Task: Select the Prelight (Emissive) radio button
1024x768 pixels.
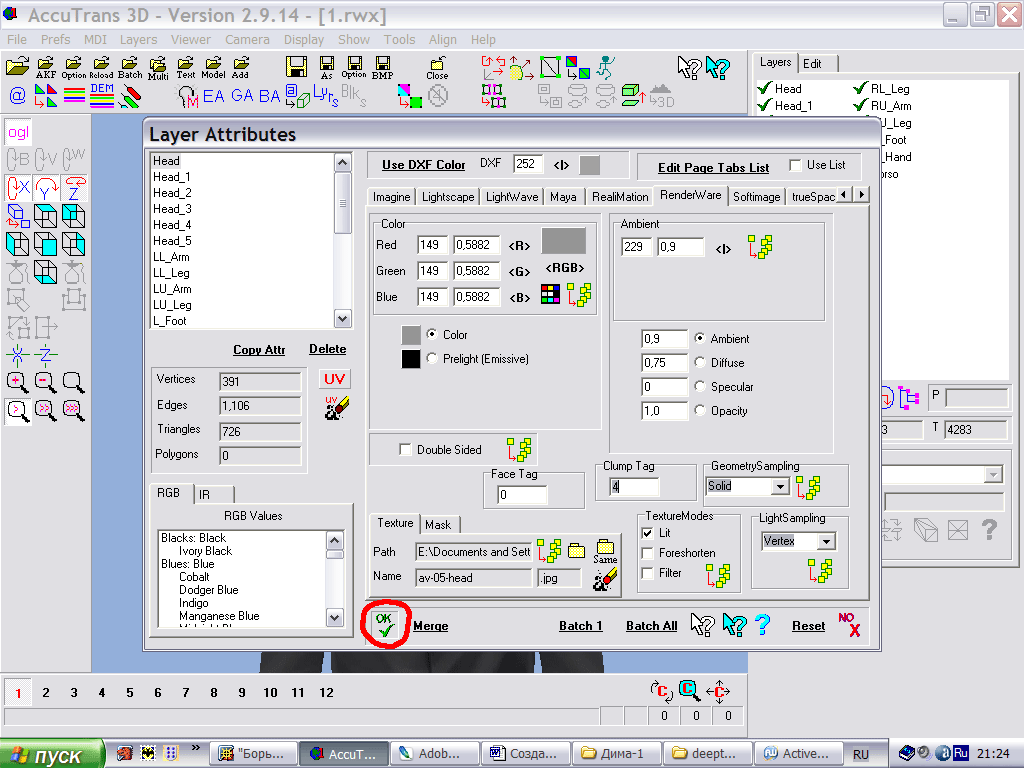Action: tap(432, 359)
